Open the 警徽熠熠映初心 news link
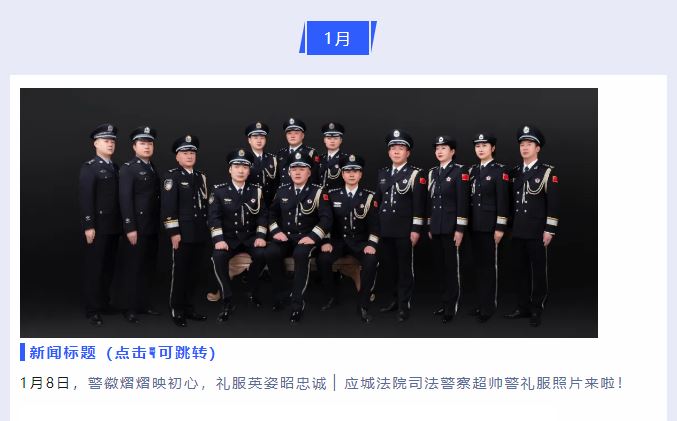The height and width of the screenshot is (421, 677). 143,383
